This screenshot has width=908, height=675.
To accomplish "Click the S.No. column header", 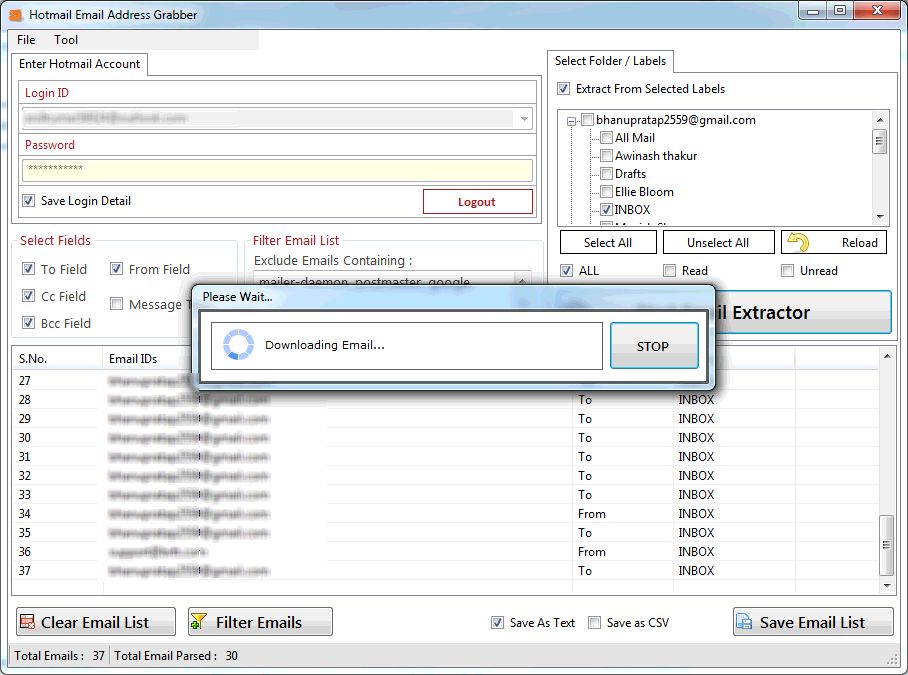I will coord(57,359).
